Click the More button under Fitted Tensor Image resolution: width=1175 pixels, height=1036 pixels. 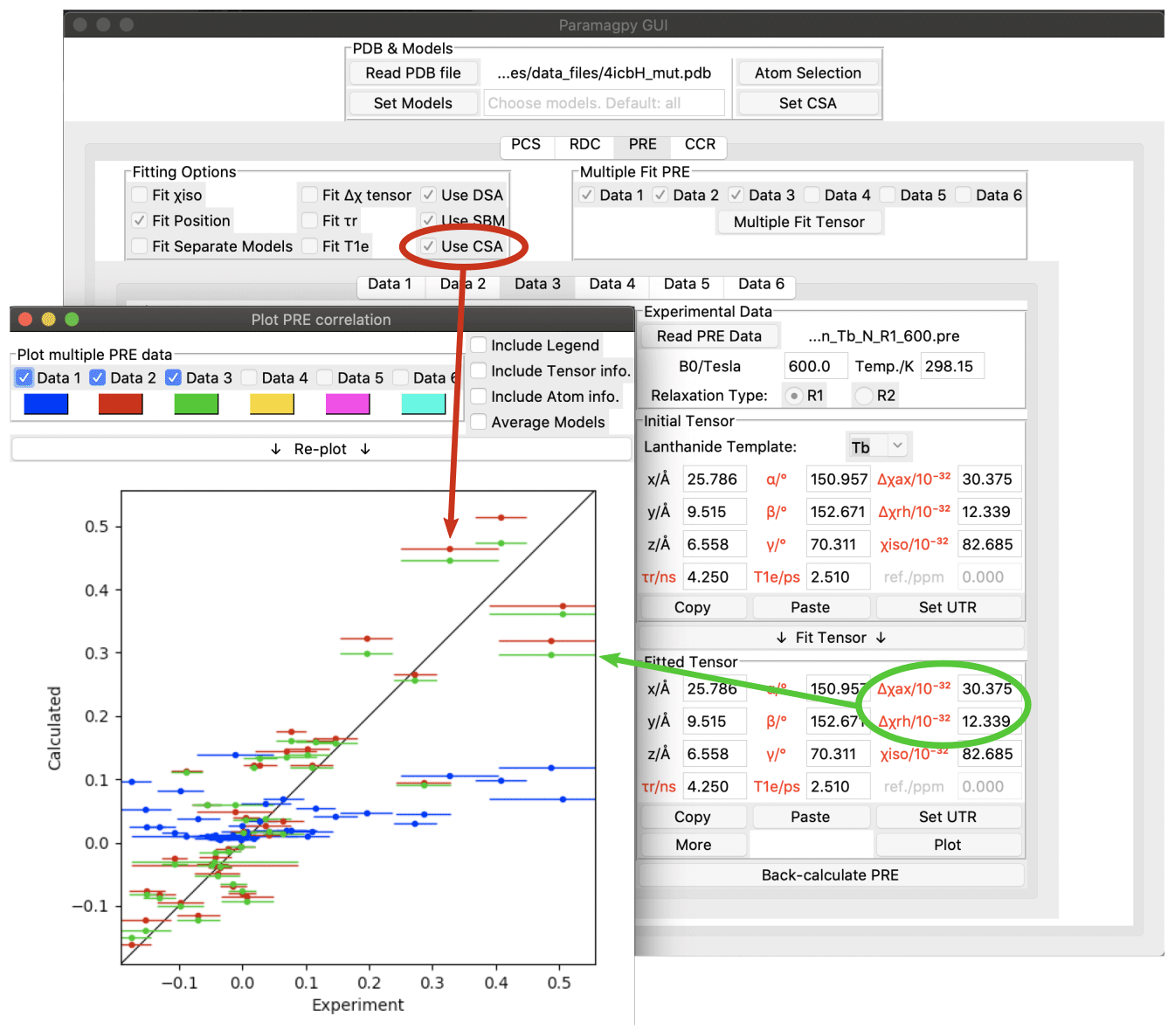point(693,845)
